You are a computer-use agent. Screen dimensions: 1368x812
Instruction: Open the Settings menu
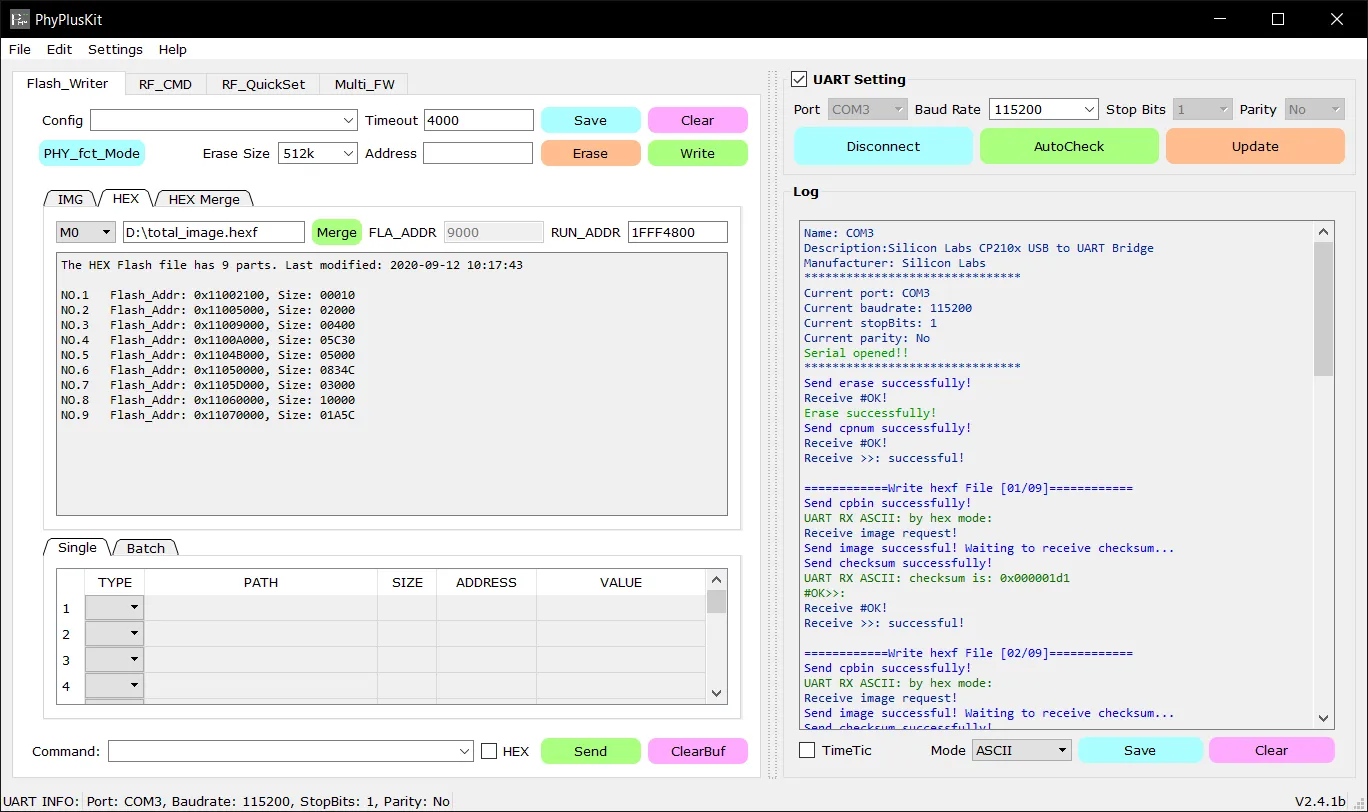pyautogui.click(x=115, y=49)
